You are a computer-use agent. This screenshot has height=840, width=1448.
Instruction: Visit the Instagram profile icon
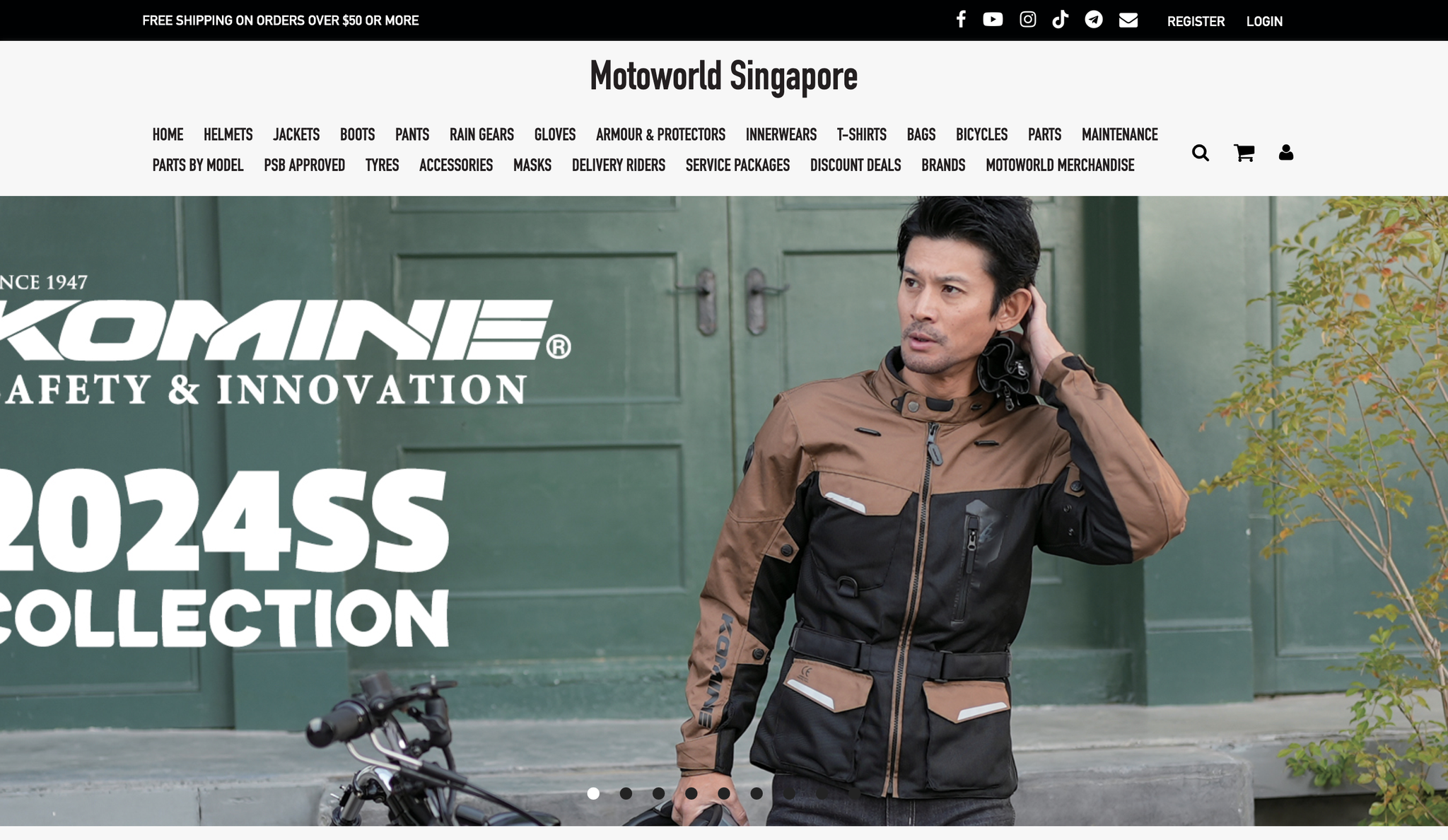click(x=1028, y=19)
